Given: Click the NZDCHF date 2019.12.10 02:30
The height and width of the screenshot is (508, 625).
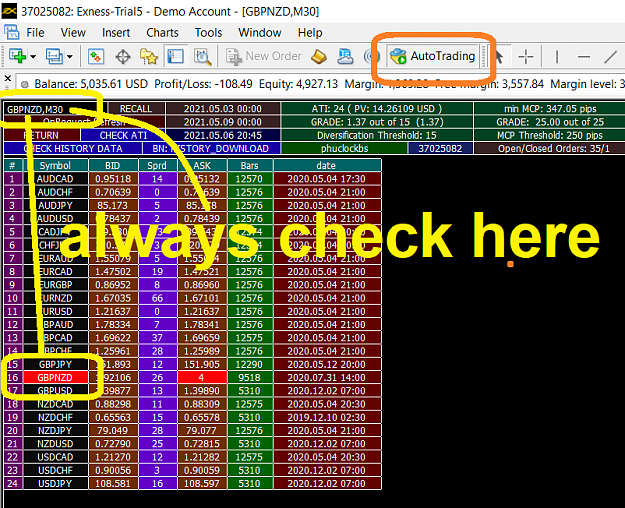Looking at the screenshot, I should coord(327,417).
